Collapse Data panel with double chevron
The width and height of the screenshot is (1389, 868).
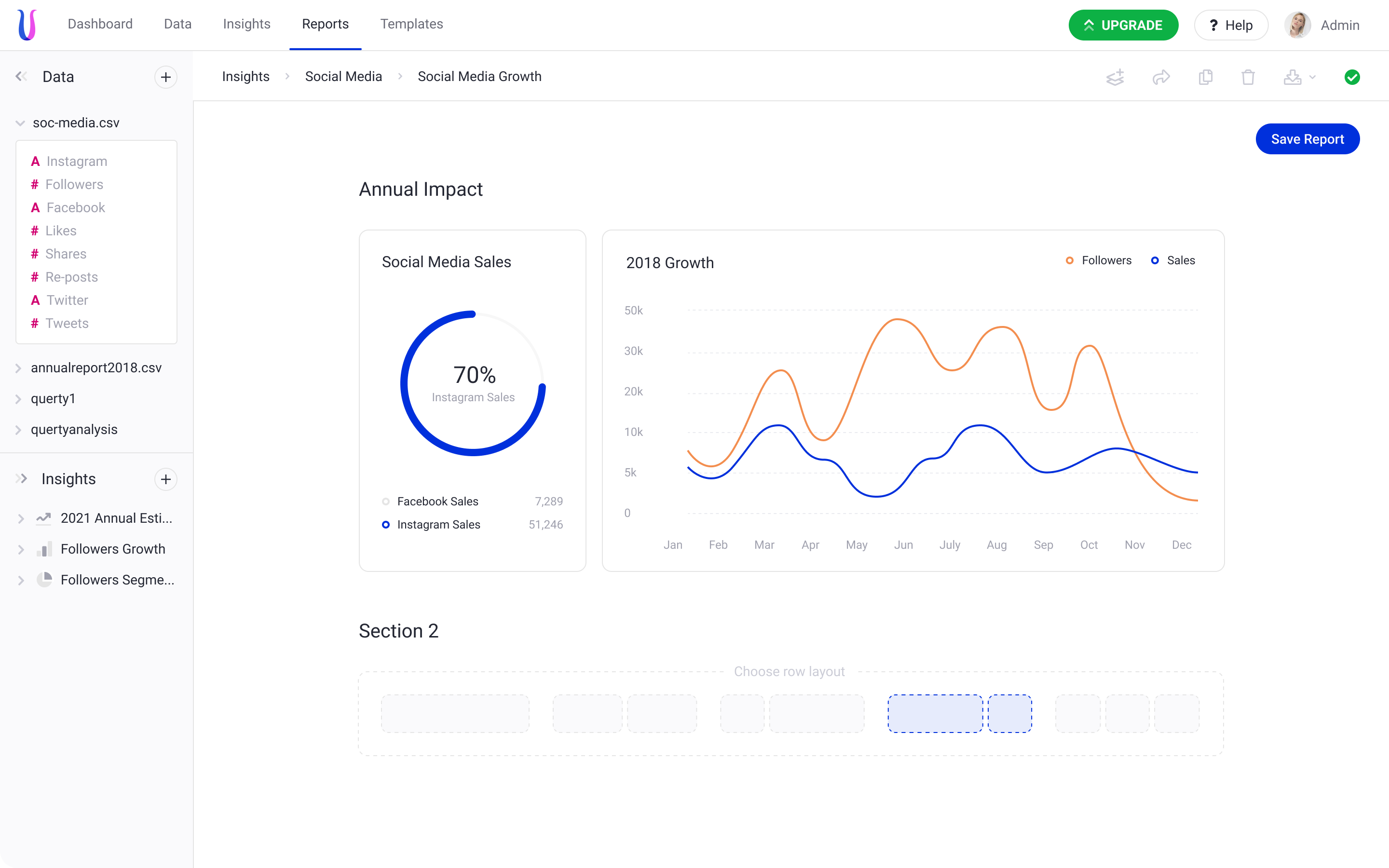tap(21, 76)
